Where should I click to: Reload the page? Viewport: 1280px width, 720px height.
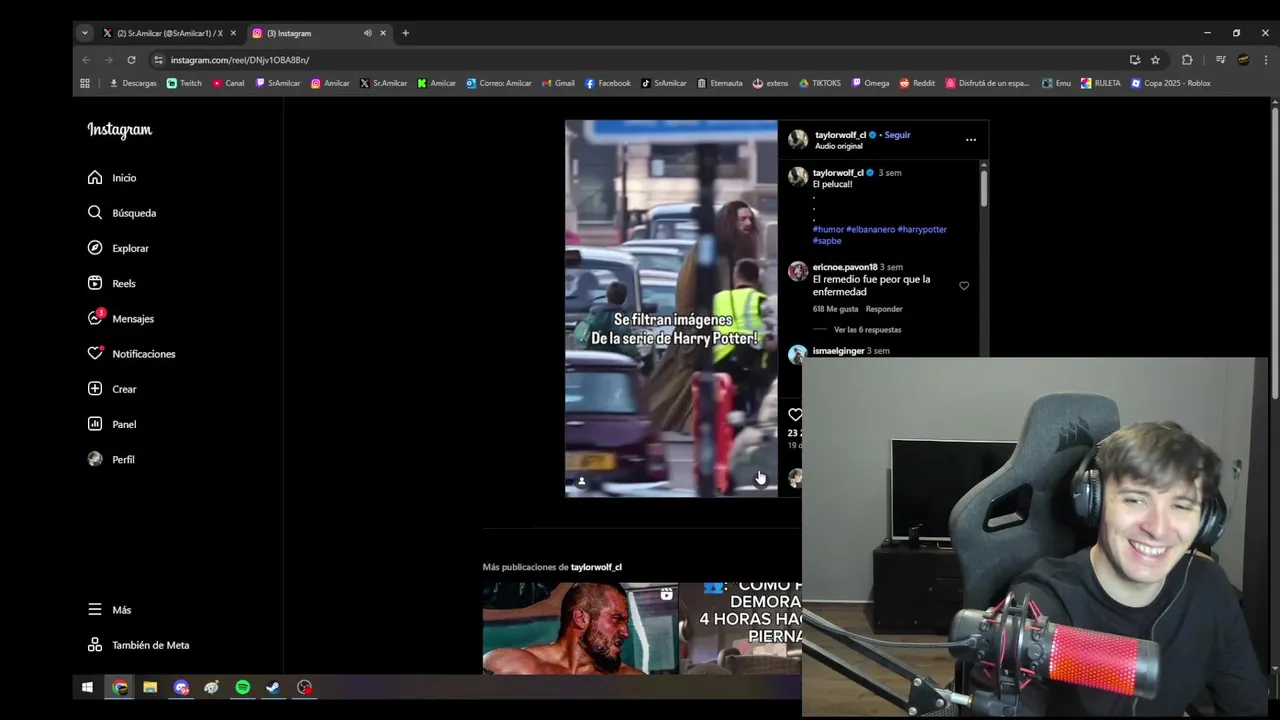coord(131,60)
